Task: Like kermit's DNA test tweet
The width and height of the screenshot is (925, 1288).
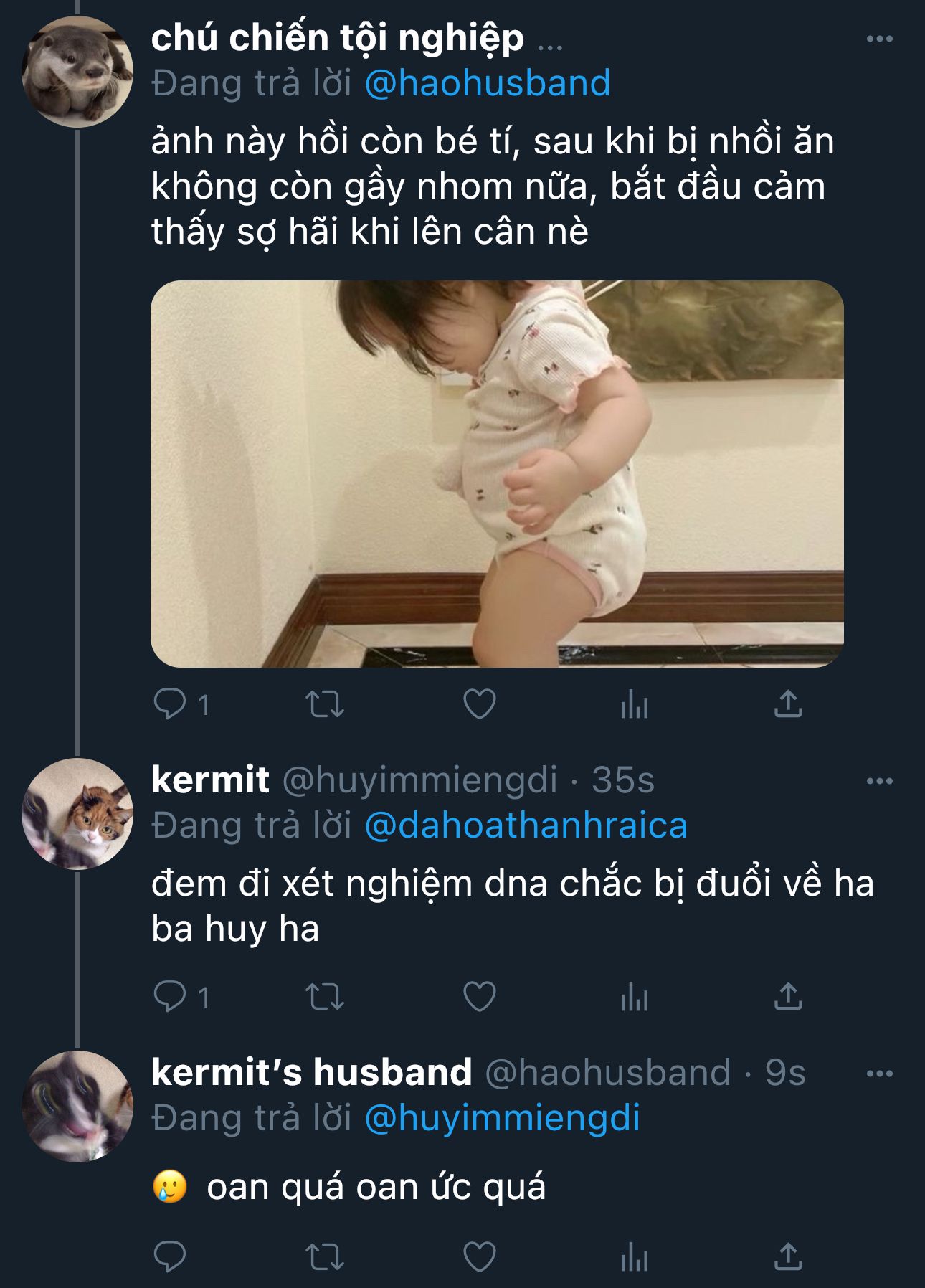Action: 480,997
